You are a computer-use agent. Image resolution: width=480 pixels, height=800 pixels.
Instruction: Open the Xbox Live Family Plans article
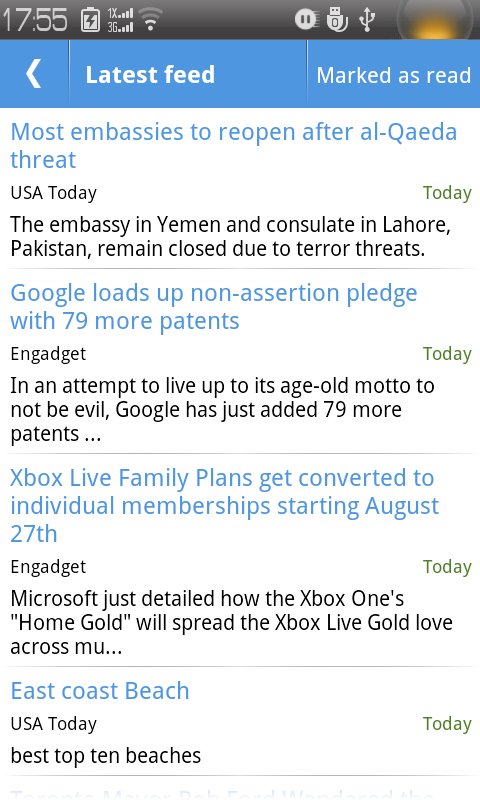click(224, 506)
